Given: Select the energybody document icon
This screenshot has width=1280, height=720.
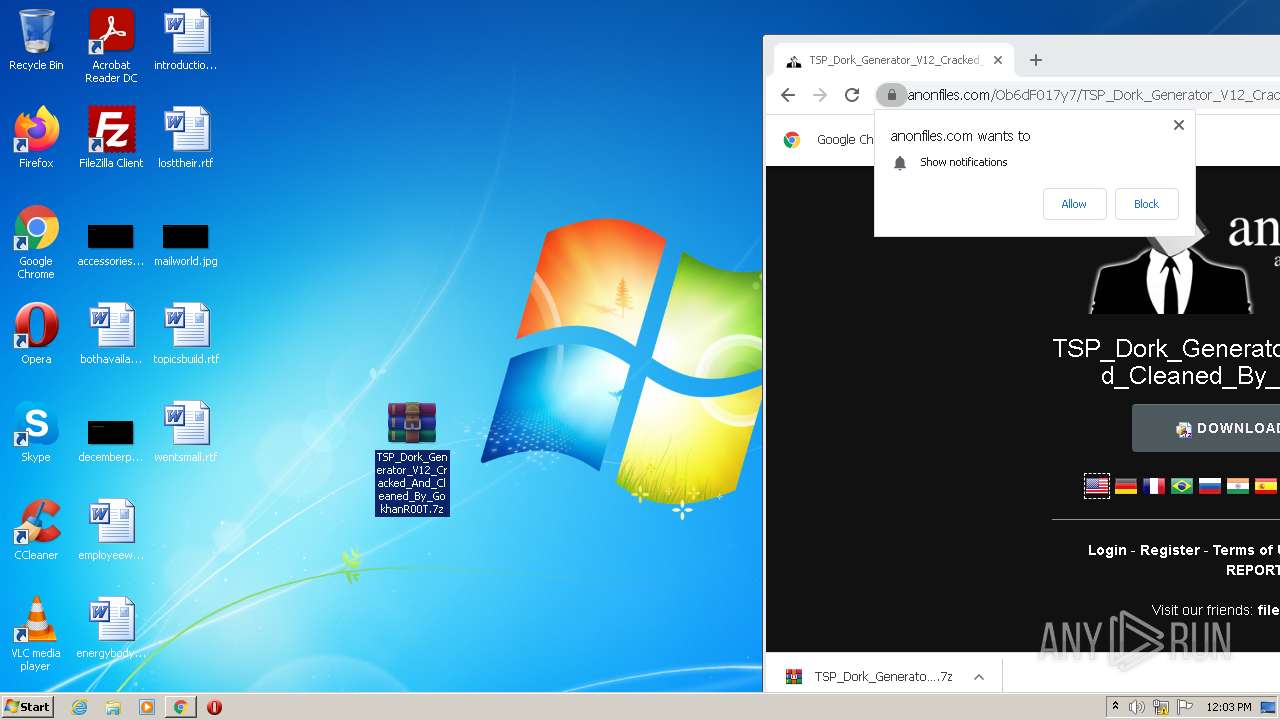Looking at the screenshot, I should pyautogui.click(x=111, y=628).
